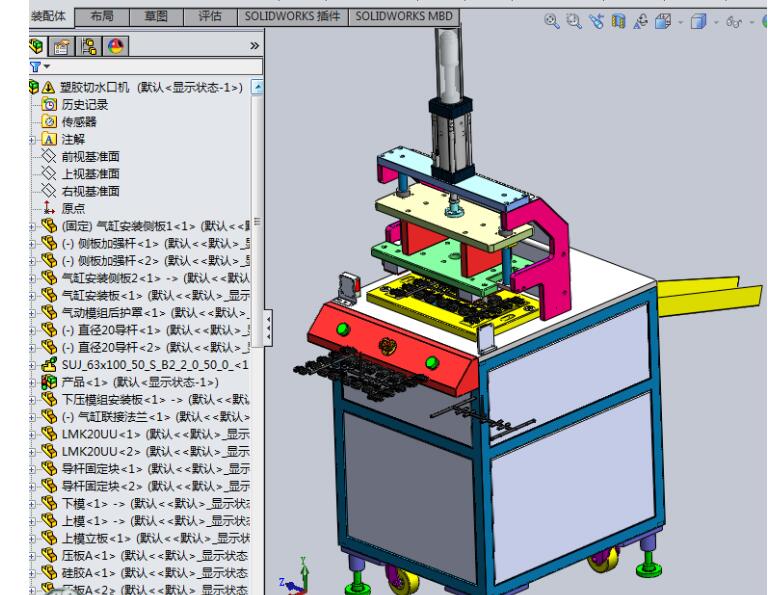Click the Hide/Show Items glasses icon

pos(734,22)
